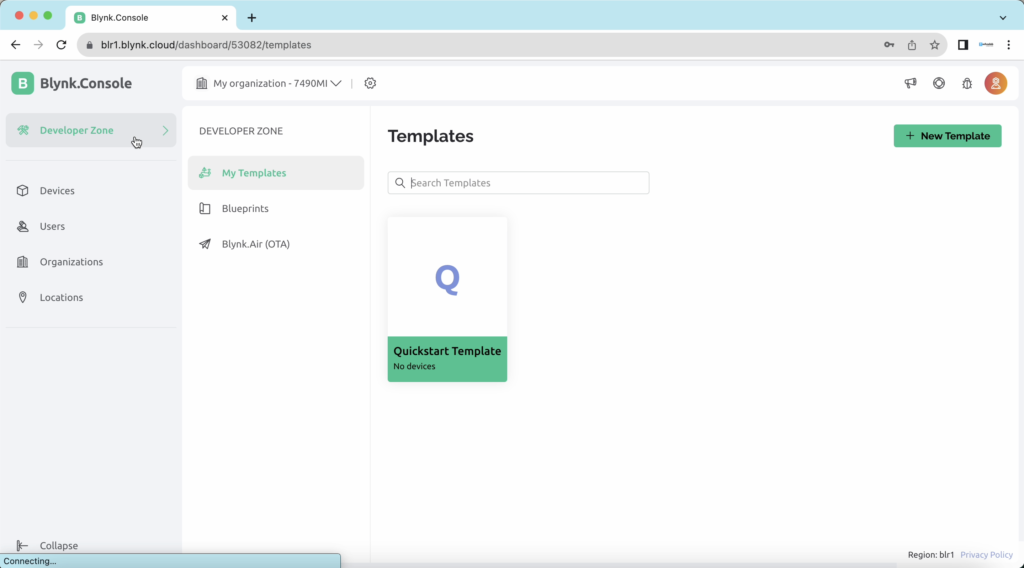
Task: Click the share page icon
Action: (912, 45)
